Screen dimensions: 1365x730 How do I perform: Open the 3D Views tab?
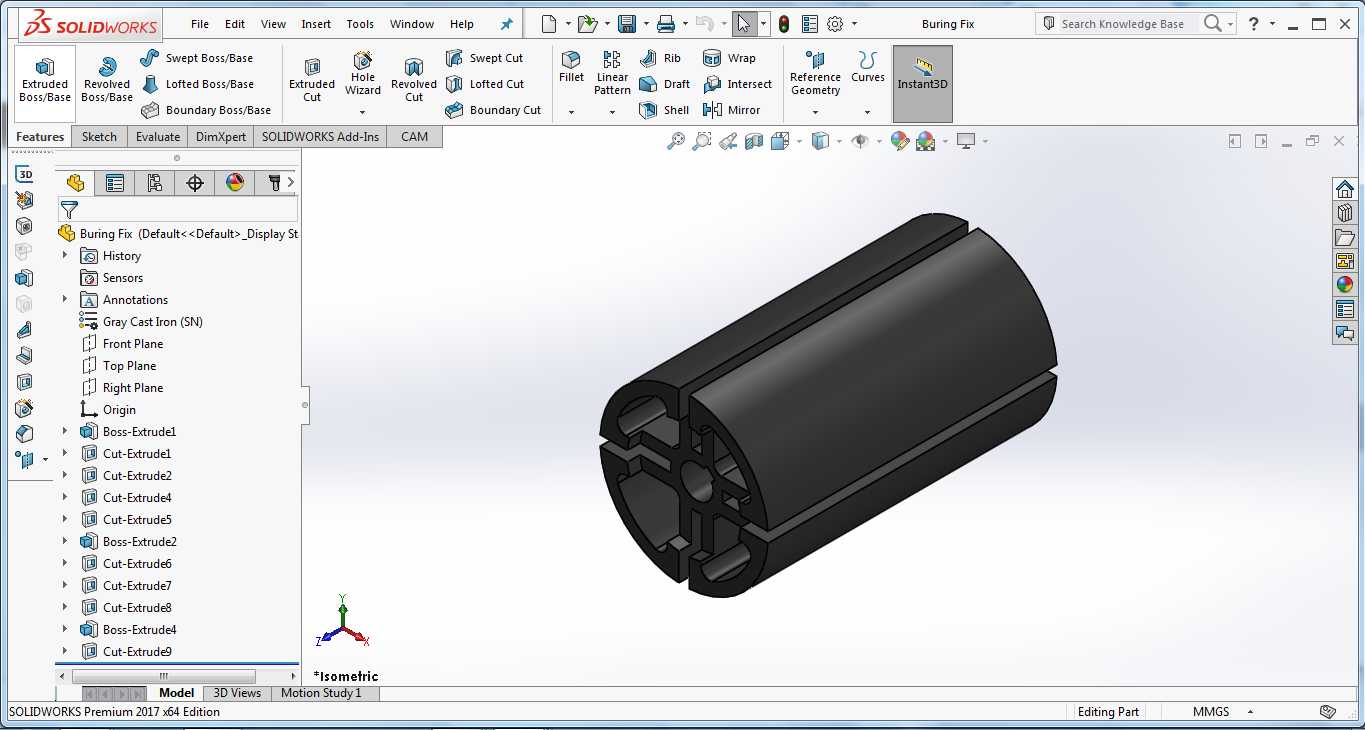[237, 693]
